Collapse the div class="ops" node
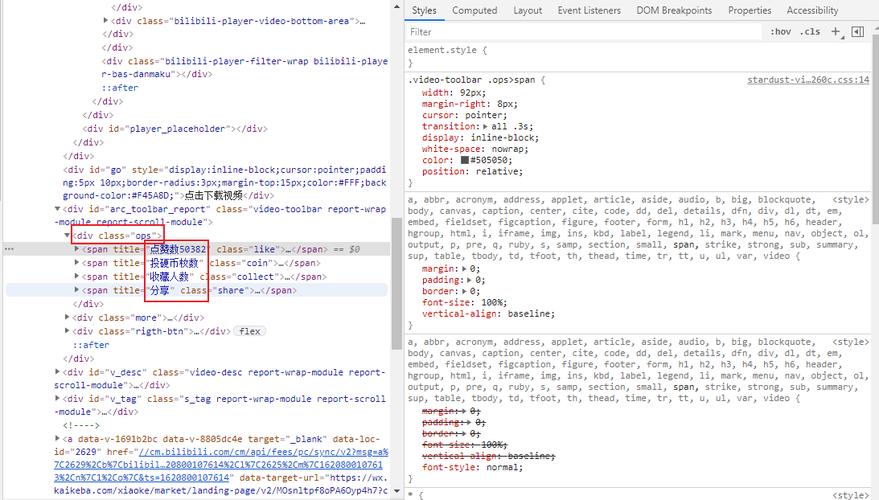Image resolution: width=879 pixels, height=500 pixels. (68, 235)
